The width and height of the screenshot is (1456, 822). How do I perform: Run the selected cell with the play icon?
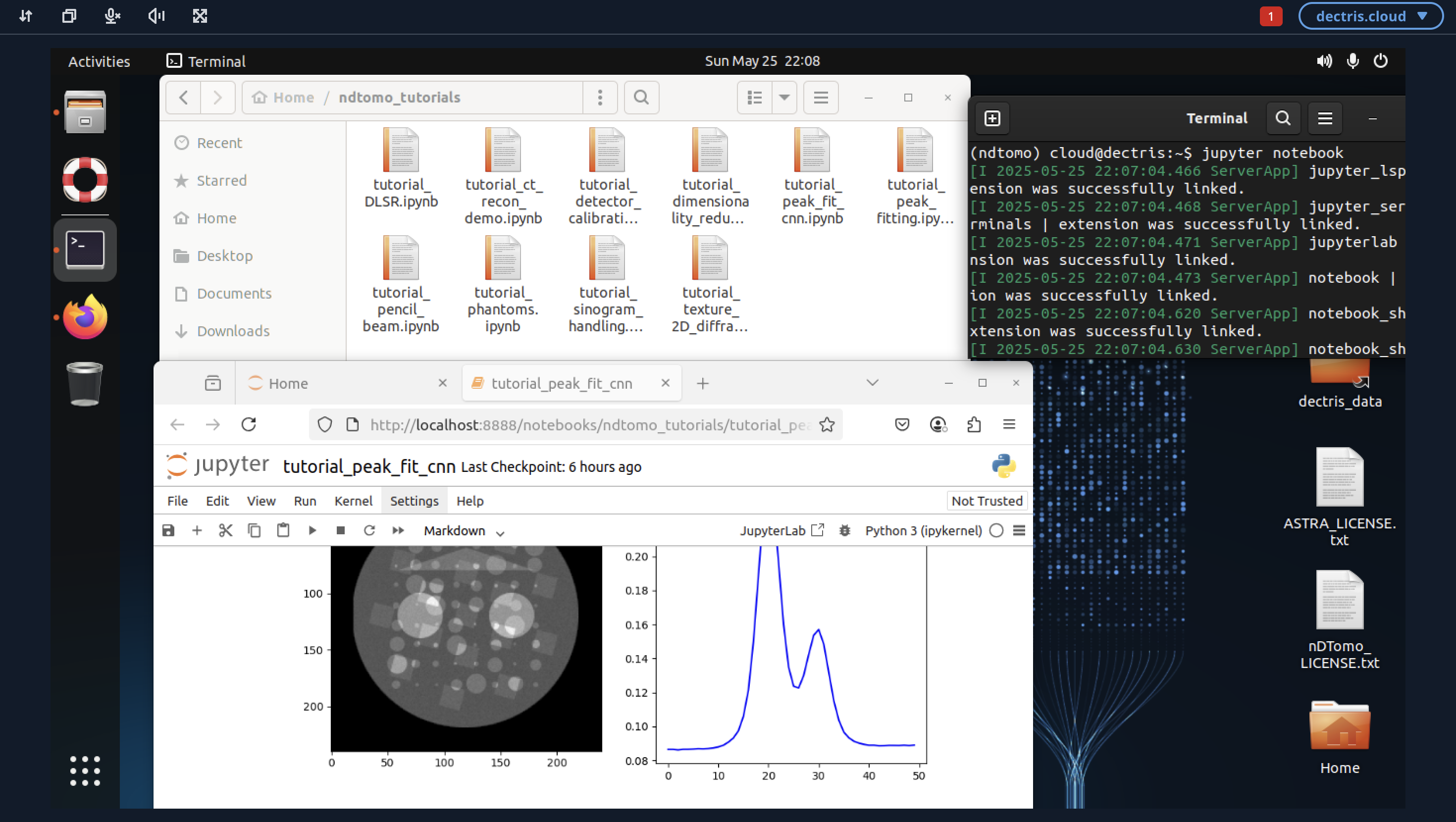click(312, 530)
